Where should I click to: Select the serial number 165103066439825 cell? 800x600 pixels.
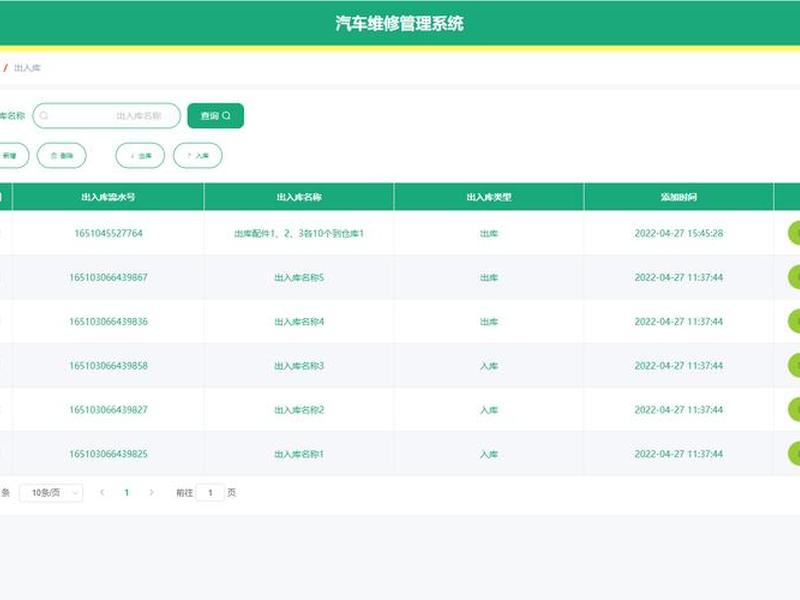click(108, 454)
